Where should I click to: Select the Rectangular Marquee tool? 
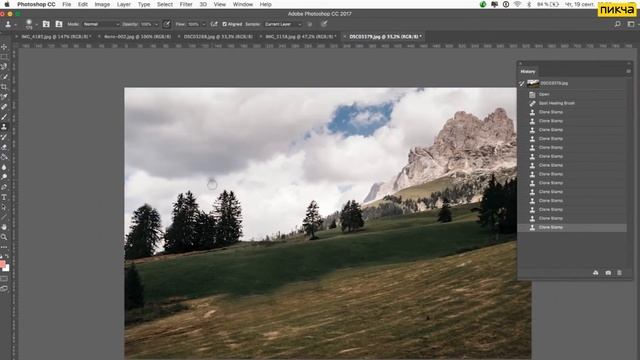4,57
